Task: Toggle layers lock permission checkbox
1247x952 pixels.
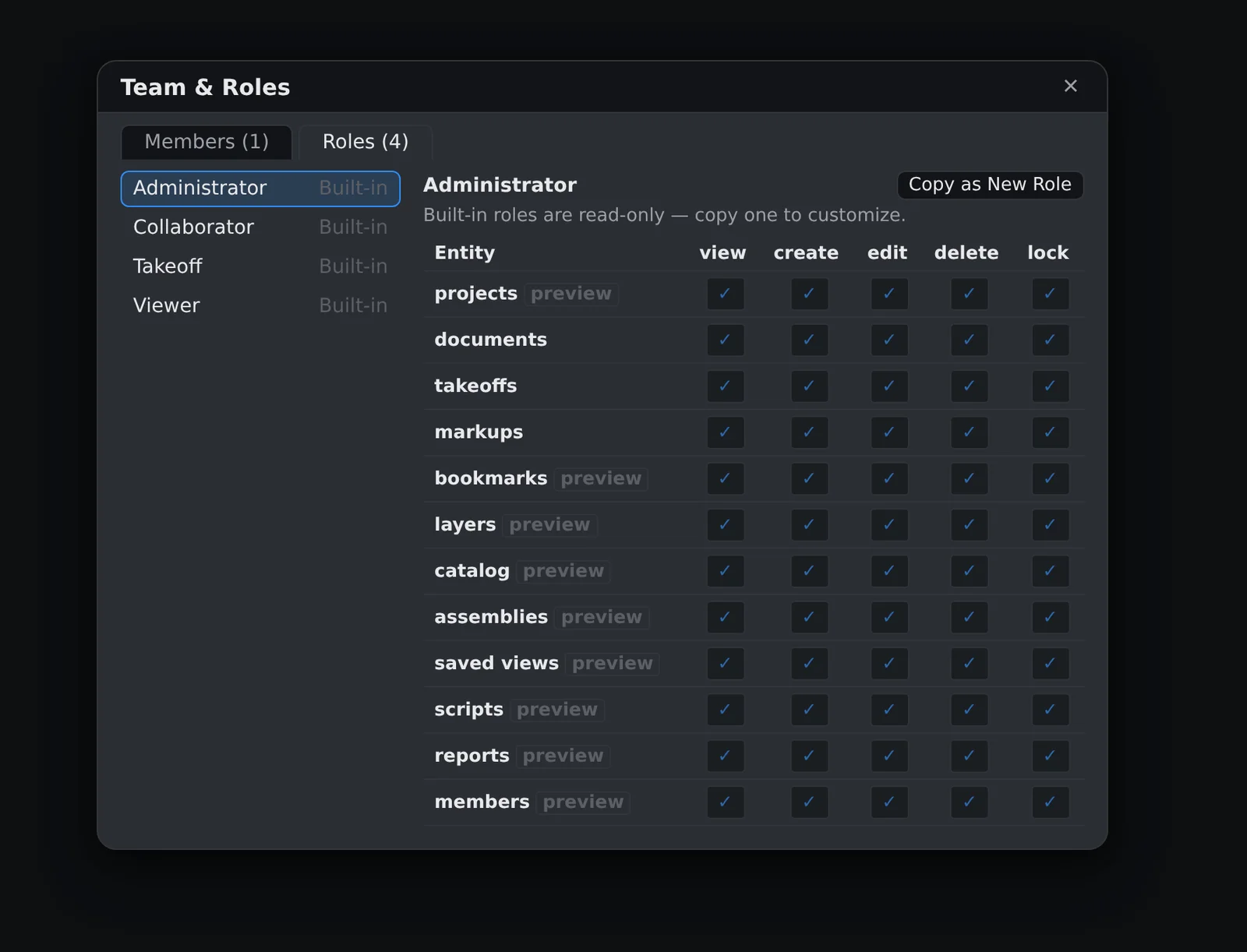Action: (x=1051, y=525)
